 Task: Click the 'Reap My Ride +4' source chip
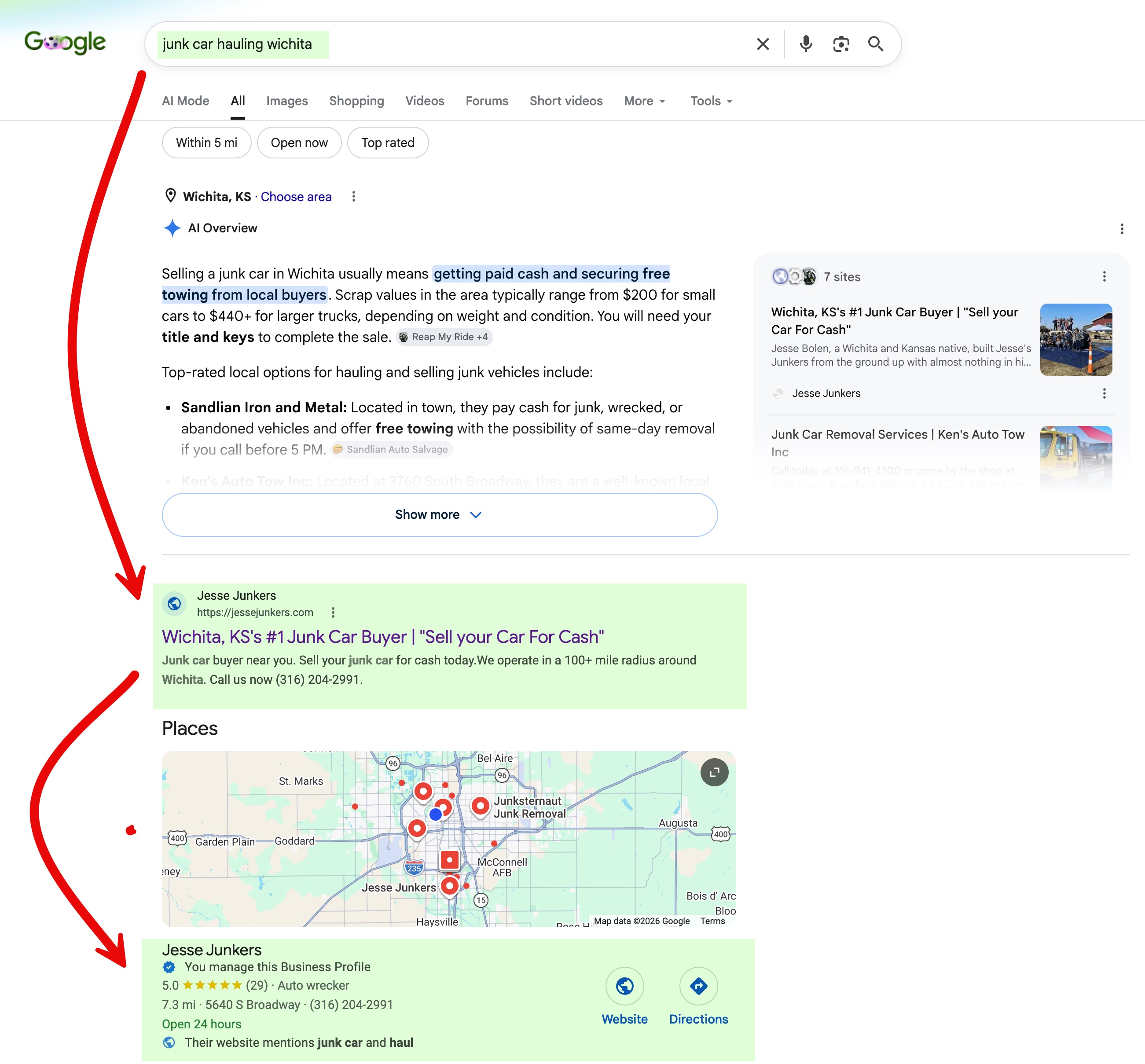tap(444, 337)
